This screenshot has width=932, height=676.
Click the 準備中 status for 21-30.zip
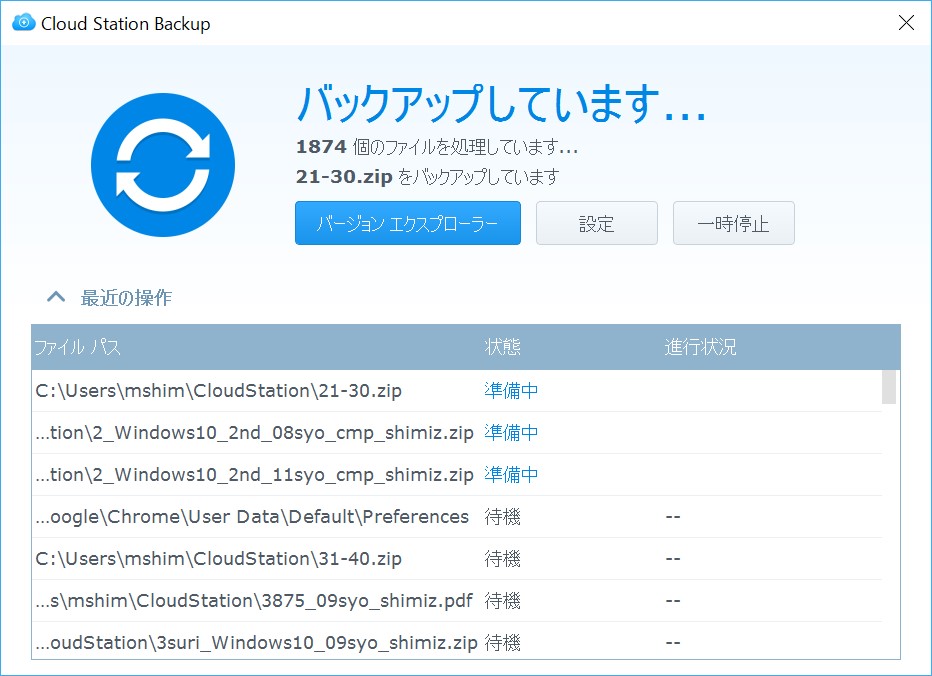(510, 390)
